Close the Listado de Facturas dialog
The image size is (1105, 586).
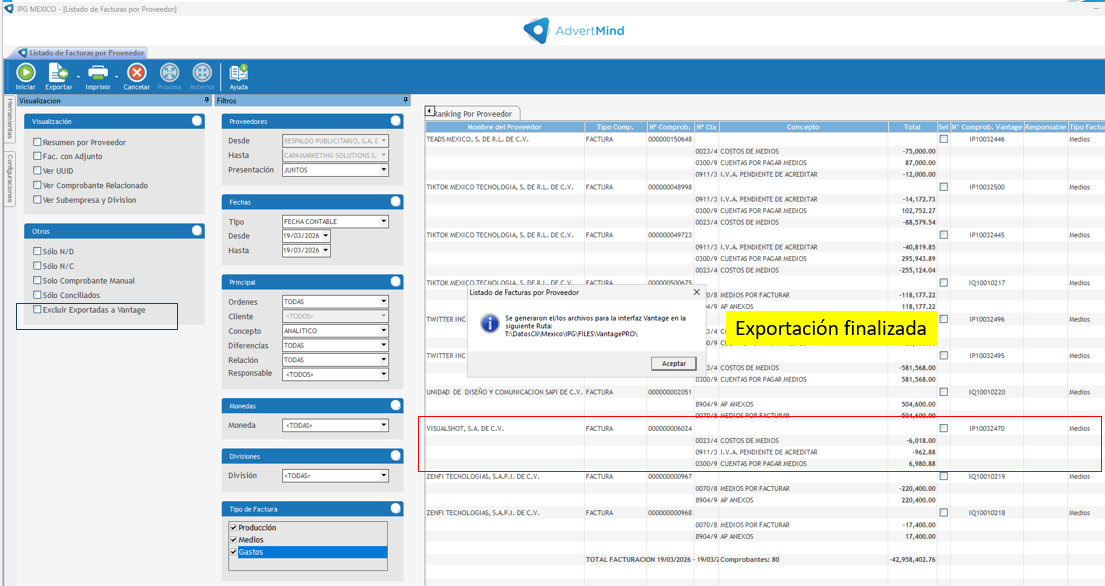(x=696, y=292)
